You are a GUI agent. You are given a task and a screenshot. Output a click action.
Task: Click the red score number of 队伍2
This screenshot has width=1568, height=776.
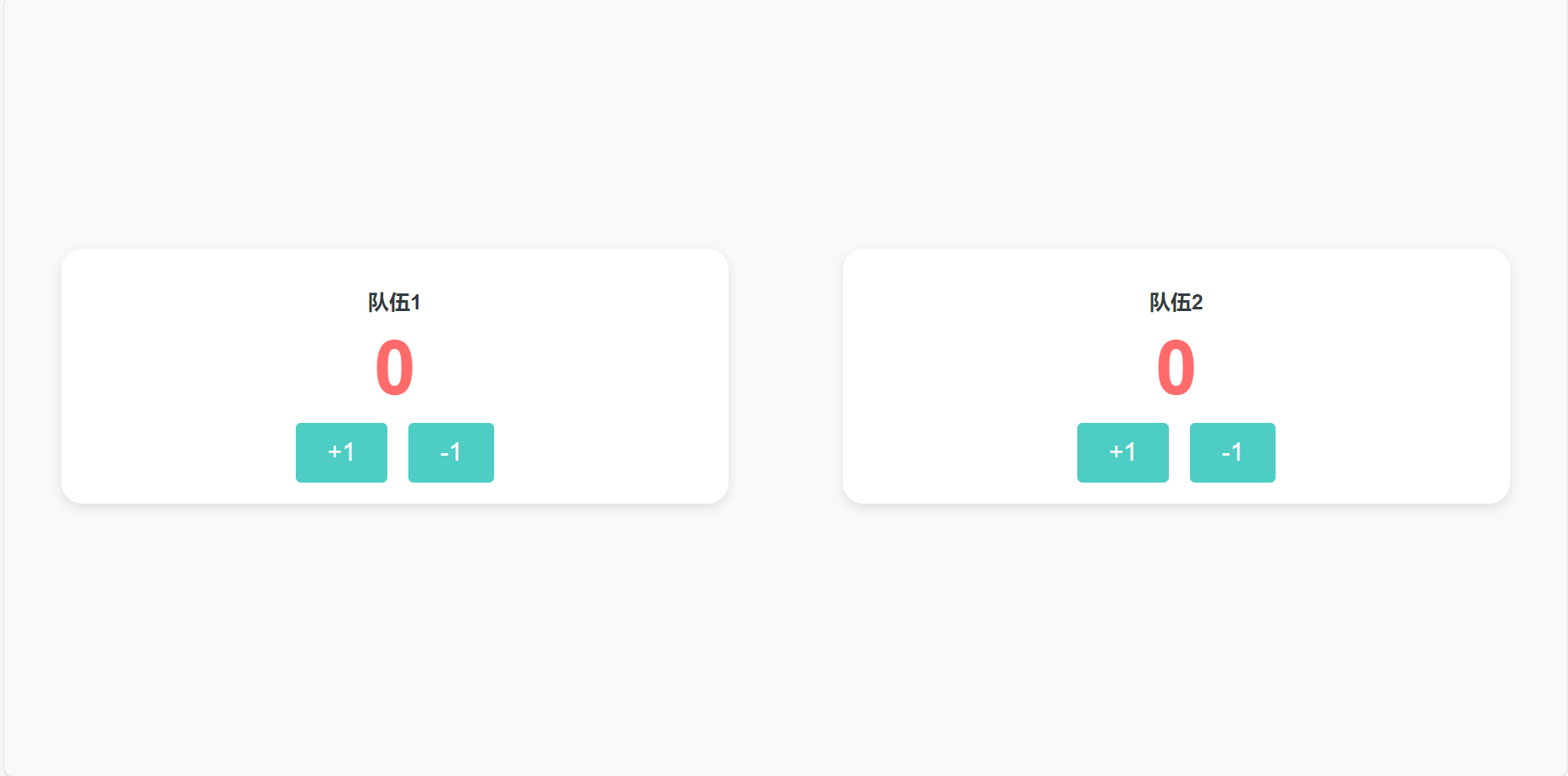(1176, 368)
